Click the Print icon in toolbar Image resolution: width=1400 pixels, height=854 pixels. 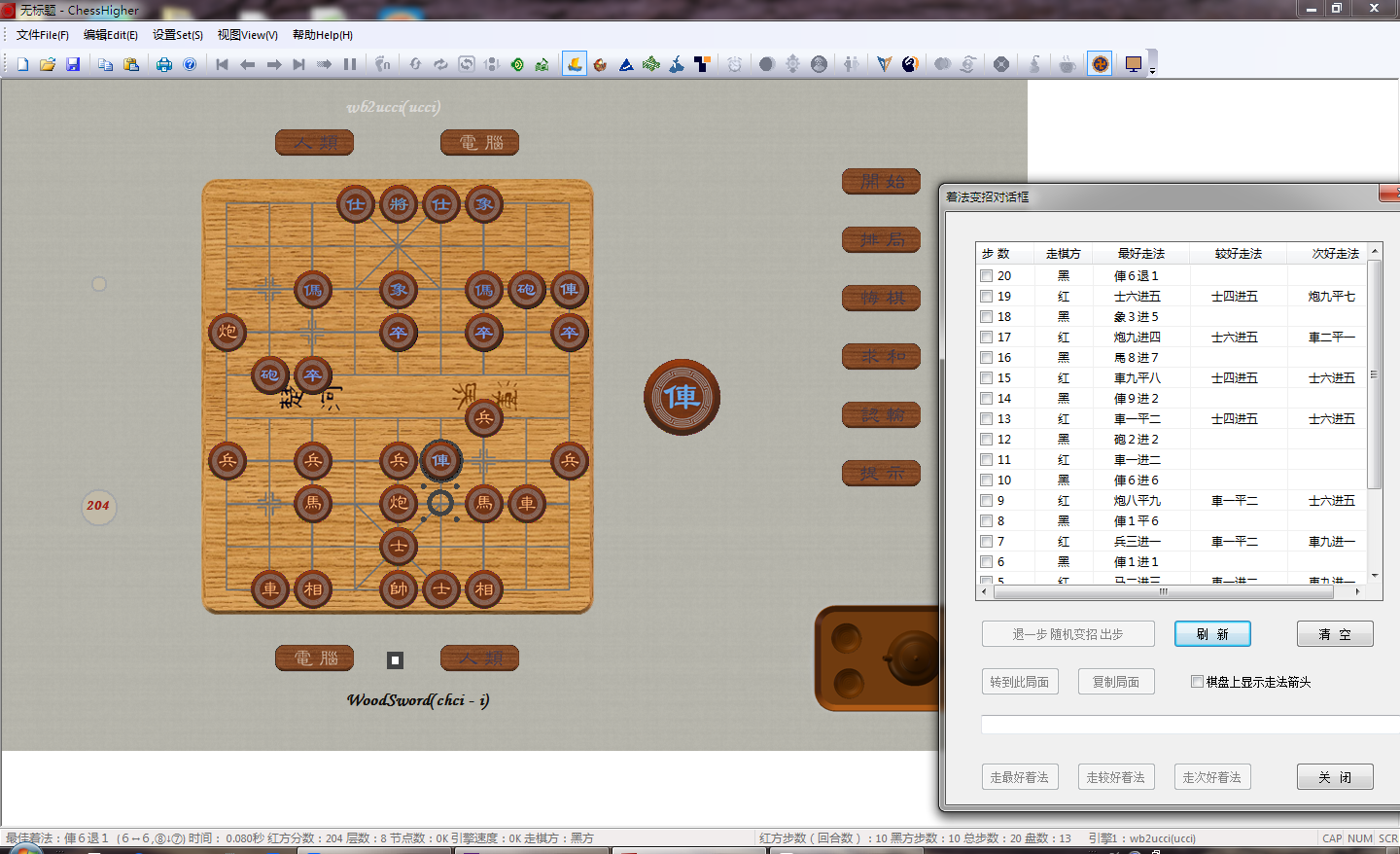pyautogui.click(x=164, y=64)
